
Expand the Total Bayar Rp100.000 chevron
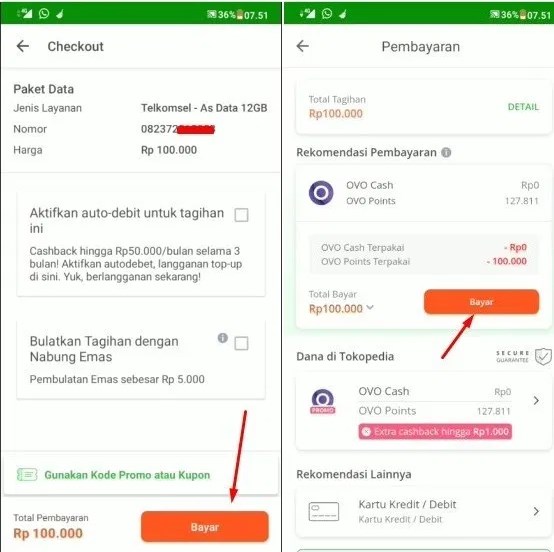(370, 307)
